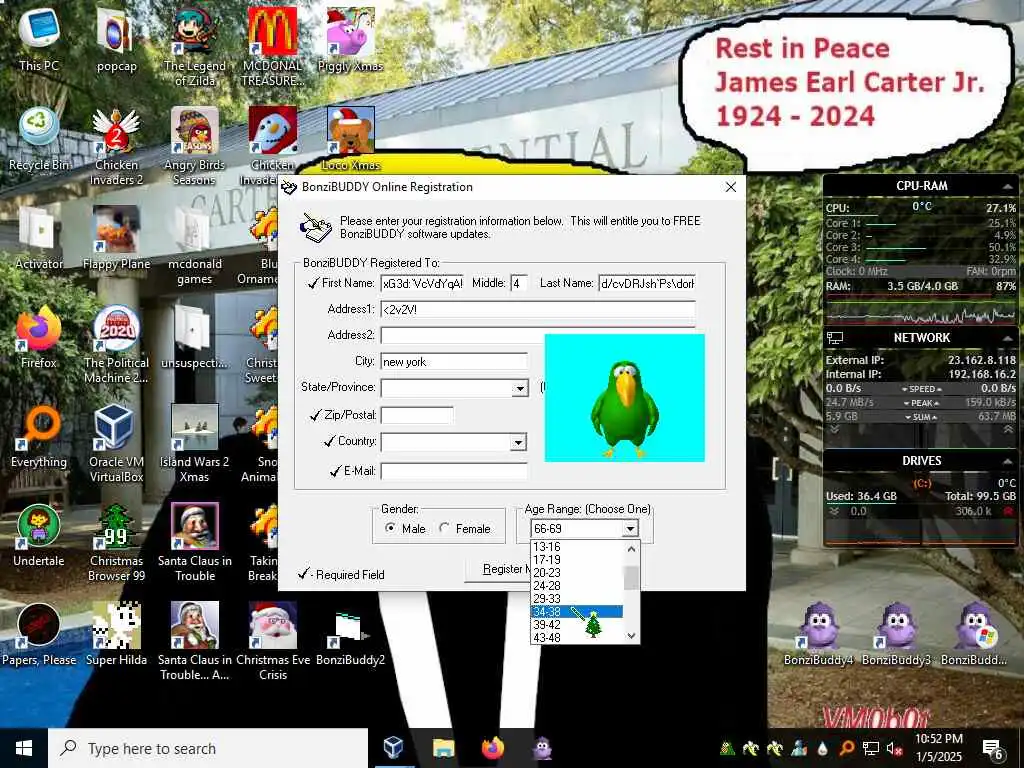Image resolution: width=1024 pixels, height=768 pixels.
Task: Click the Address2 input field
Action: coord(462,336)
